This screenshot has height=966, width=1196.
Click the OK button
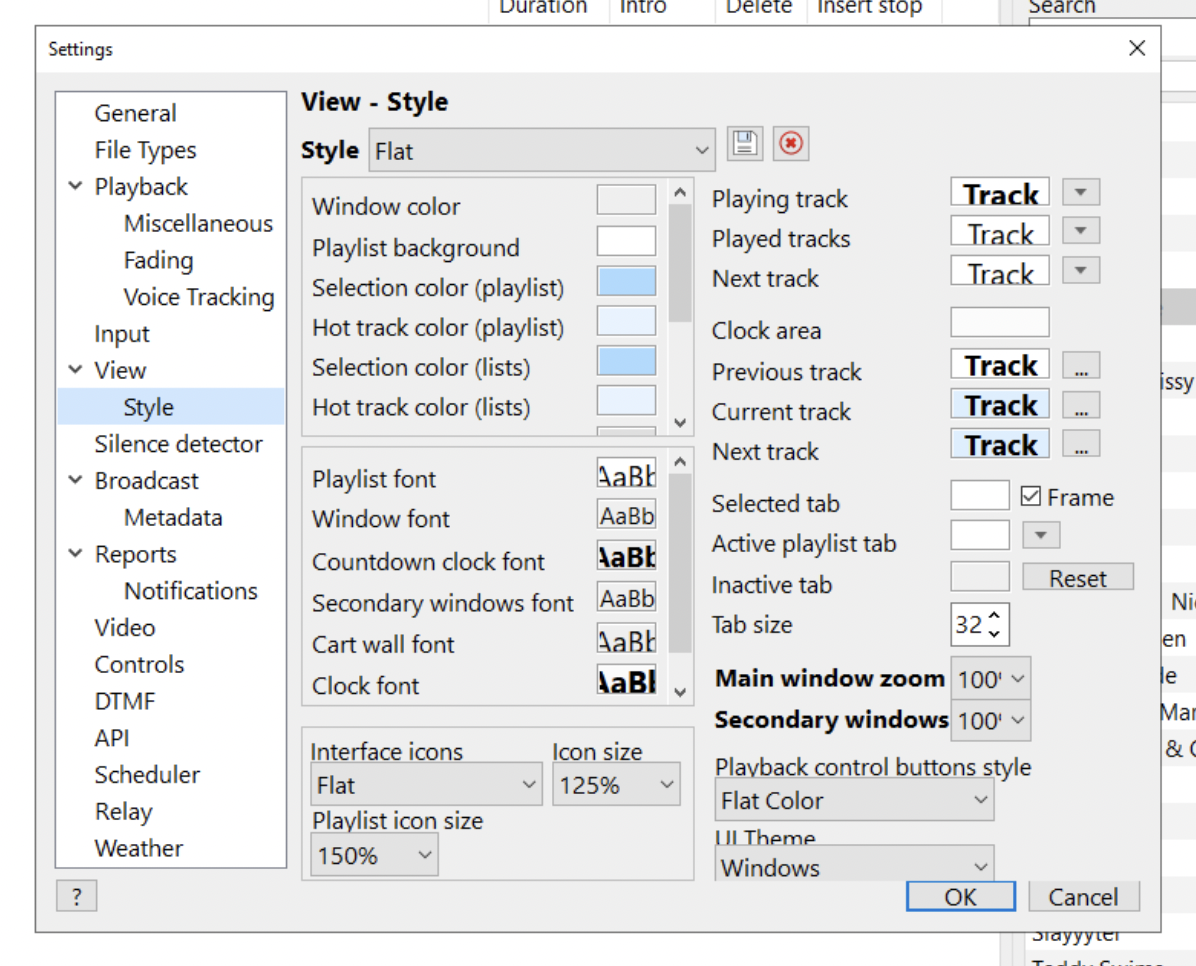[960, 897]
